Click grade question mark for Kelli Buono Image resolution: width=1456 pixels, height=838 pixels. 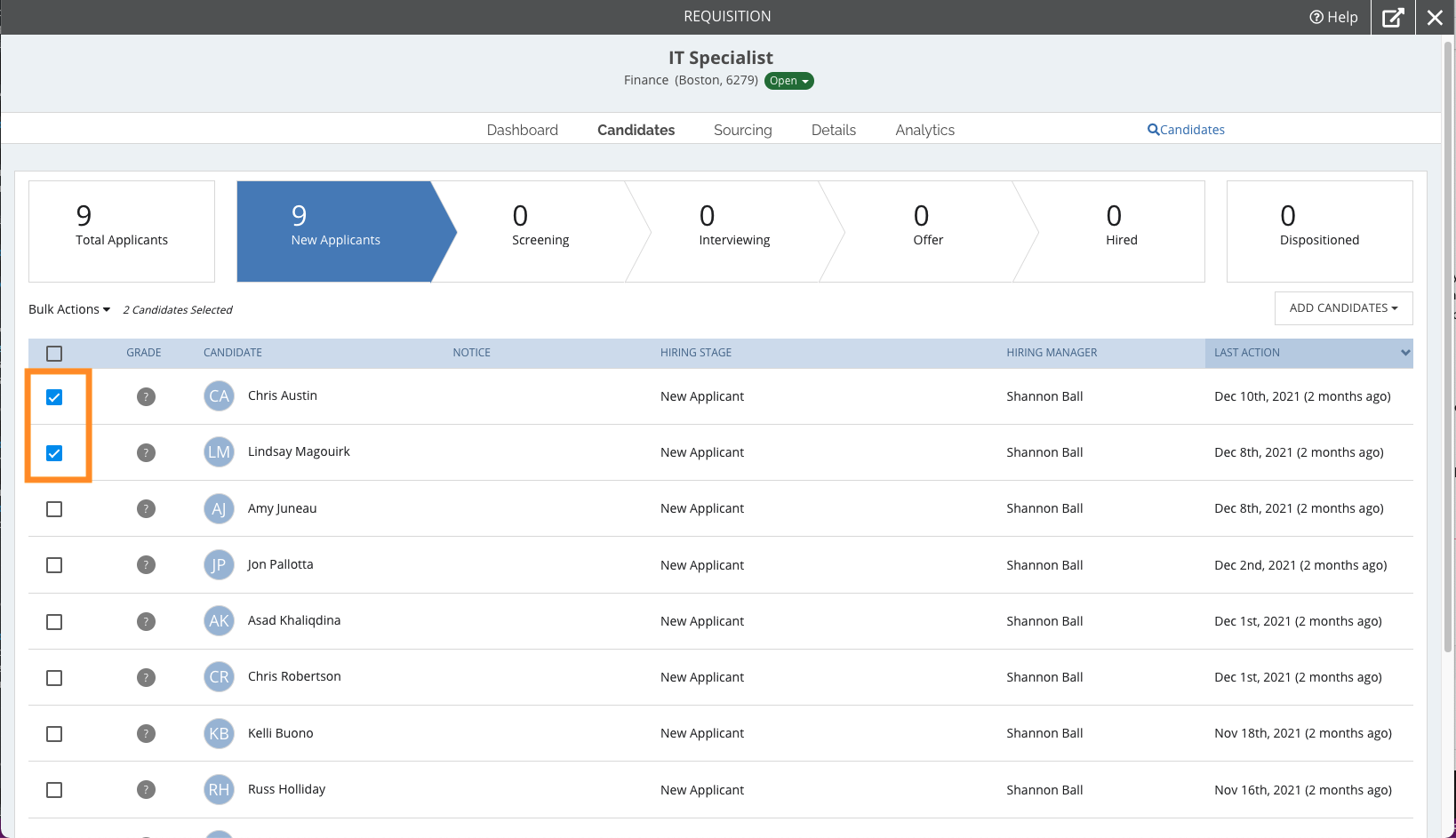pos(146,733)
